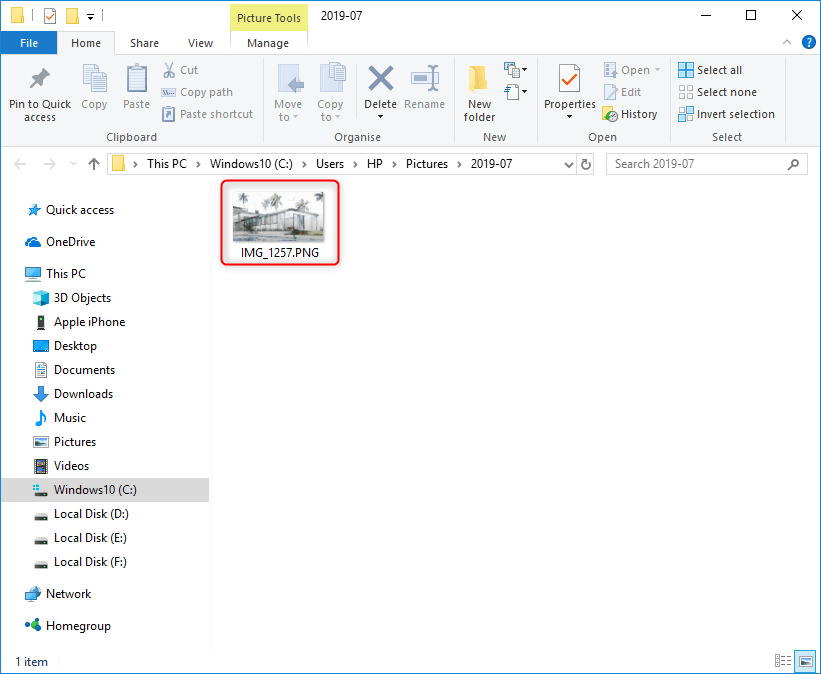This screenshot has height=674, width=821.
Task: Switch to the View tab
Action: (x=200, y=43)
